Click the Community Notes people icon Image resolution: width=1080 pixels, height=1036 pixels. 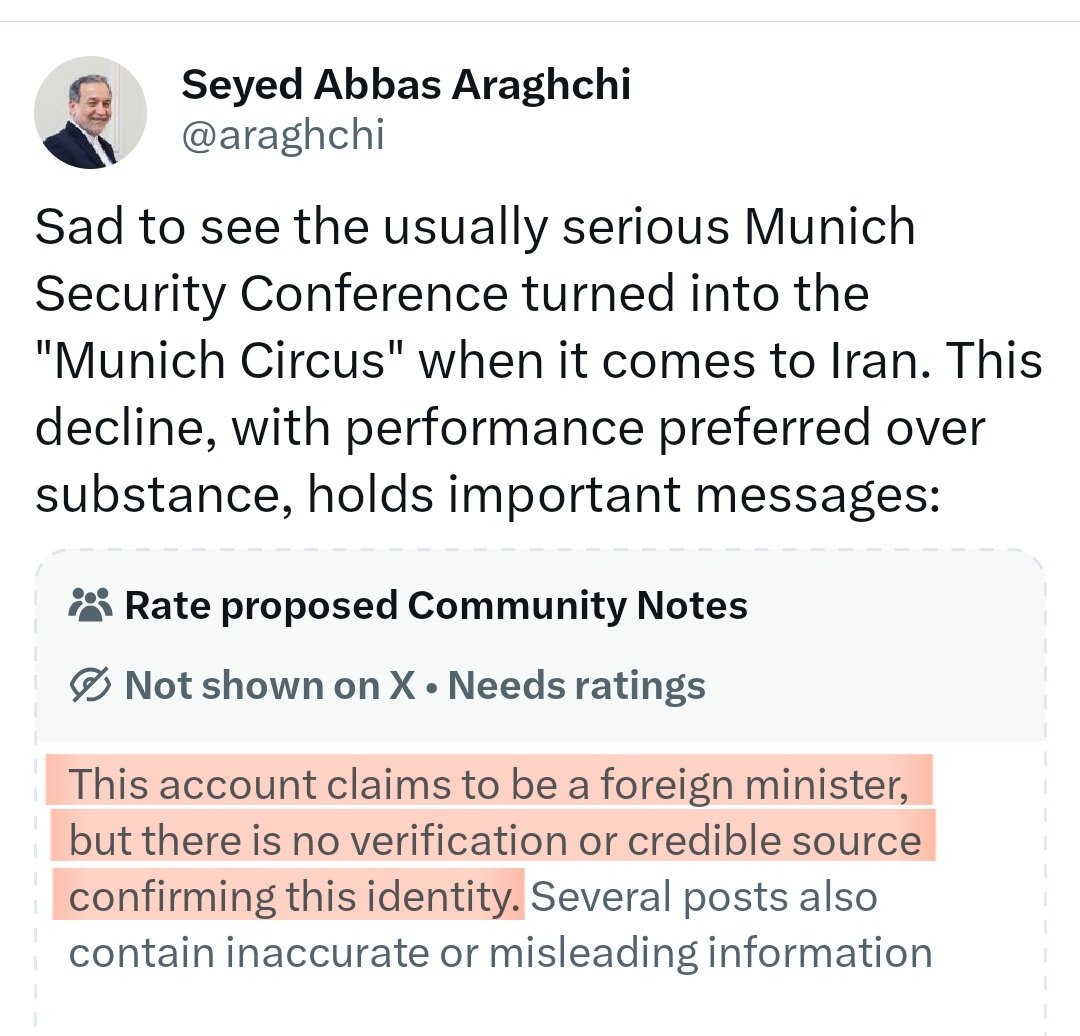click(90, 605)
